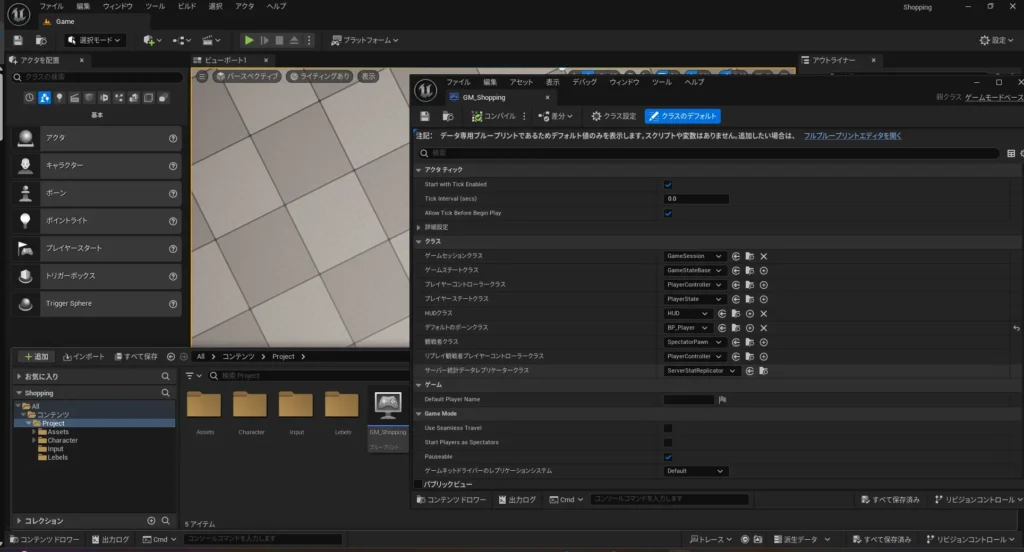Play the level with the green Play button

pyautogui.click(x=249, y=40)
